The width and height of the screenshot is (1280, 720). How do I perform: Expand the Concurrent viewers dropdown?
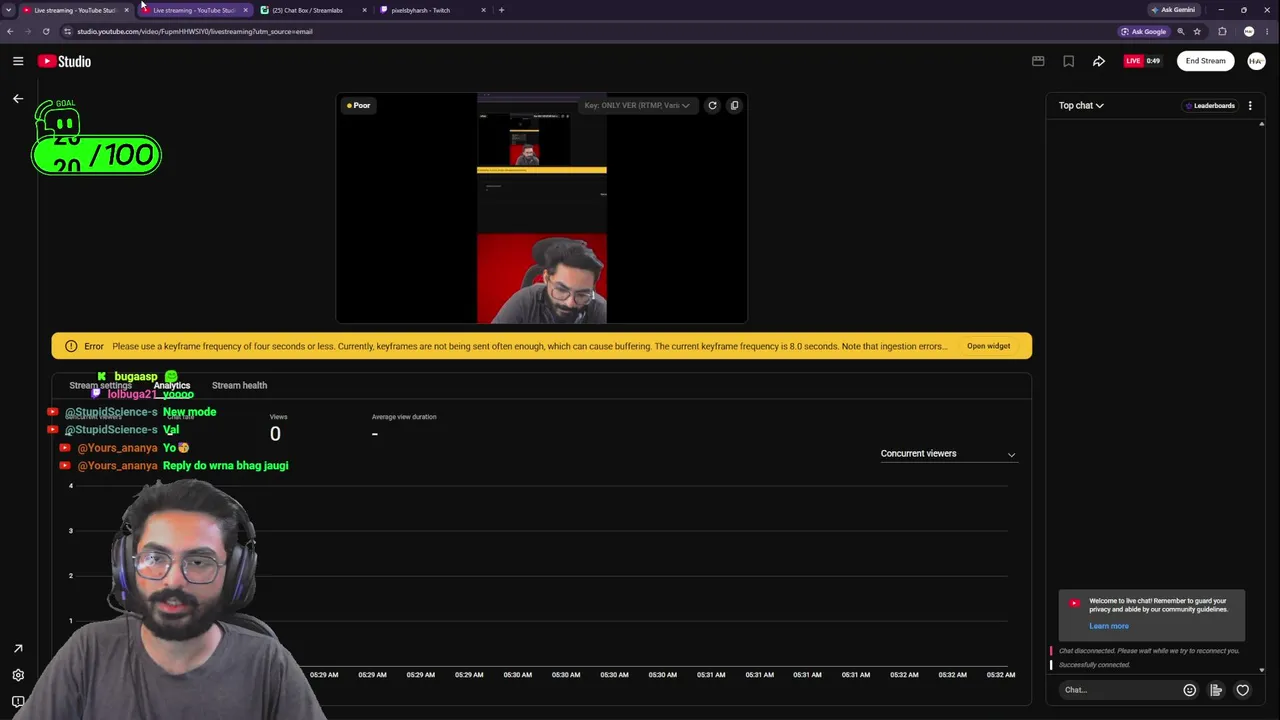coord(947,454)
